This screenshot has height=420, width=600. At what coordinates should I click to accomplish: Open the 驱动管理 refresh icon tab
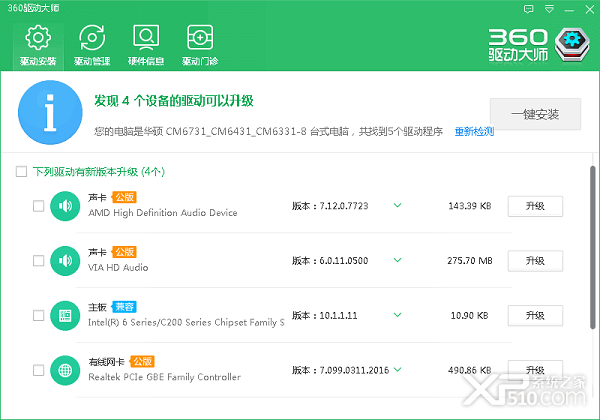click(92, 46)
